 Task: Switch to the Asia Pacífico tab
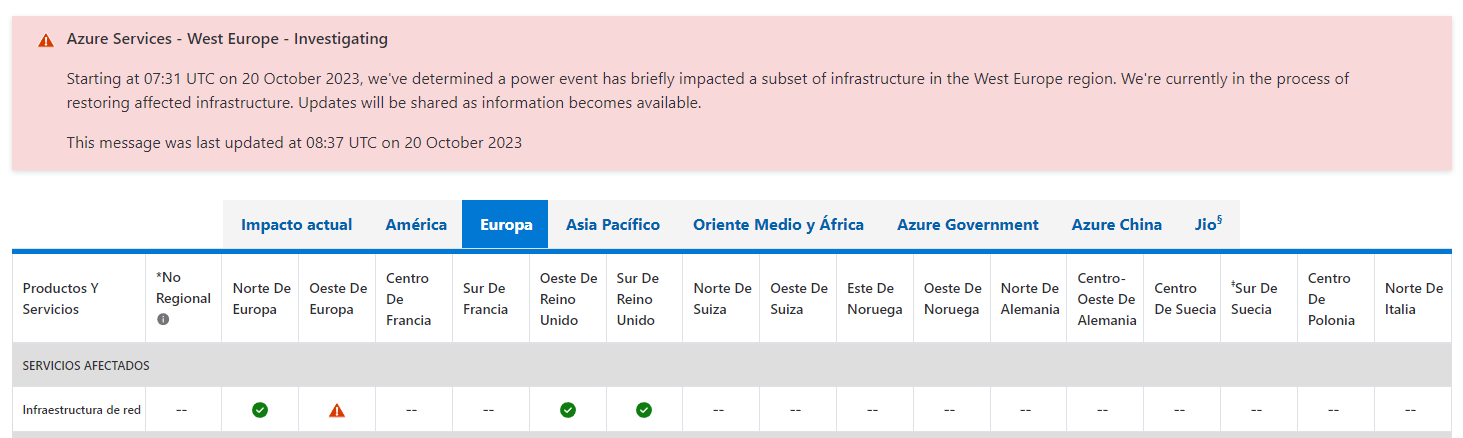(x=613, y=224)
